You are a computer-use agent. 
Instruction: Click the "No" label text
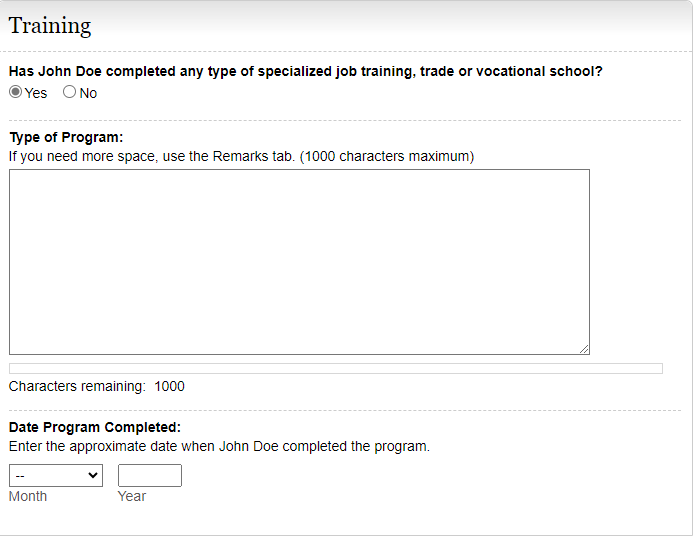point(89,93)
